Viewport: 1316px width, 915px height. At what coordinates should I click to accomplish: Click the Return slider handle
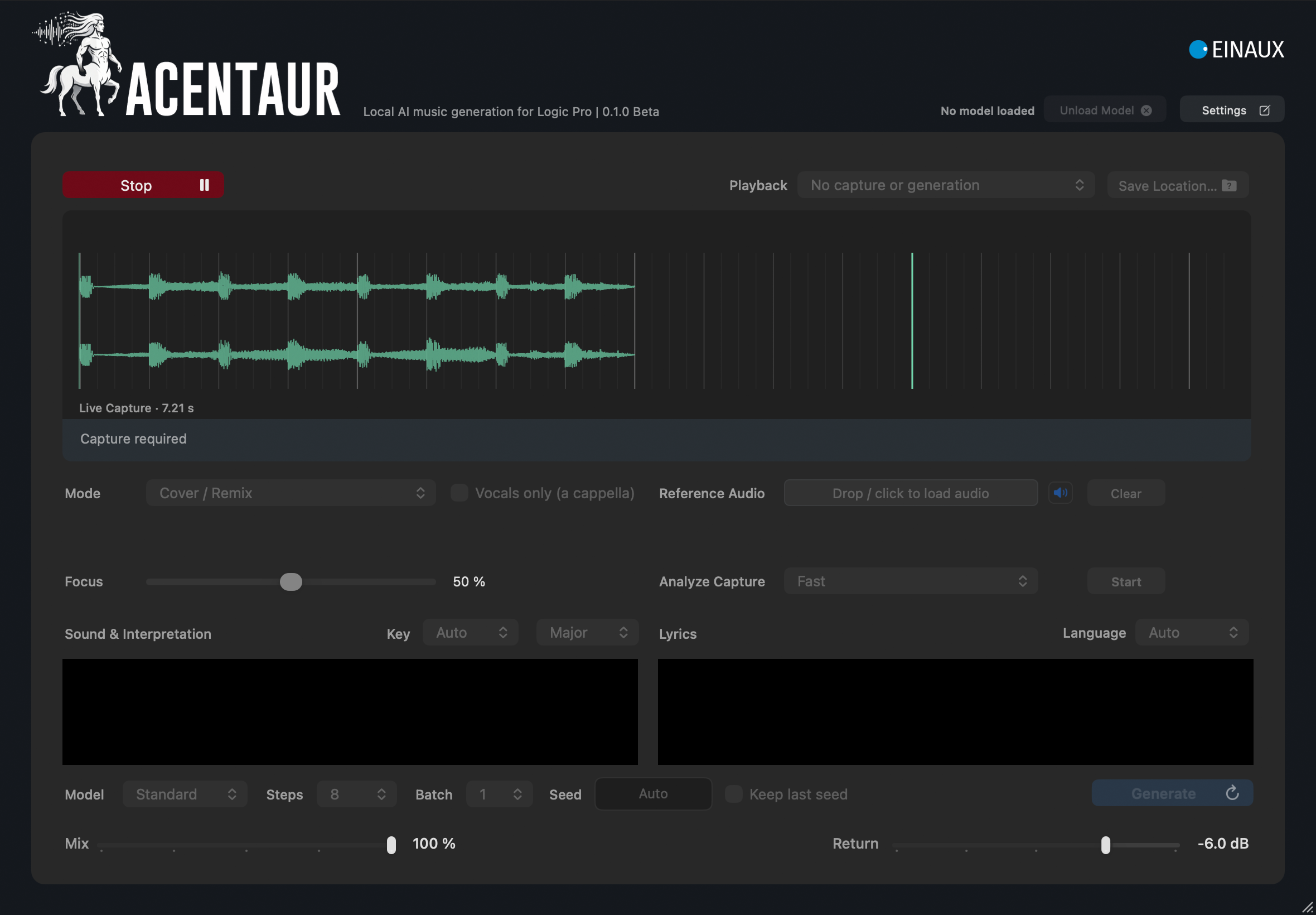pyautogui.click(x=1106, y=845)
